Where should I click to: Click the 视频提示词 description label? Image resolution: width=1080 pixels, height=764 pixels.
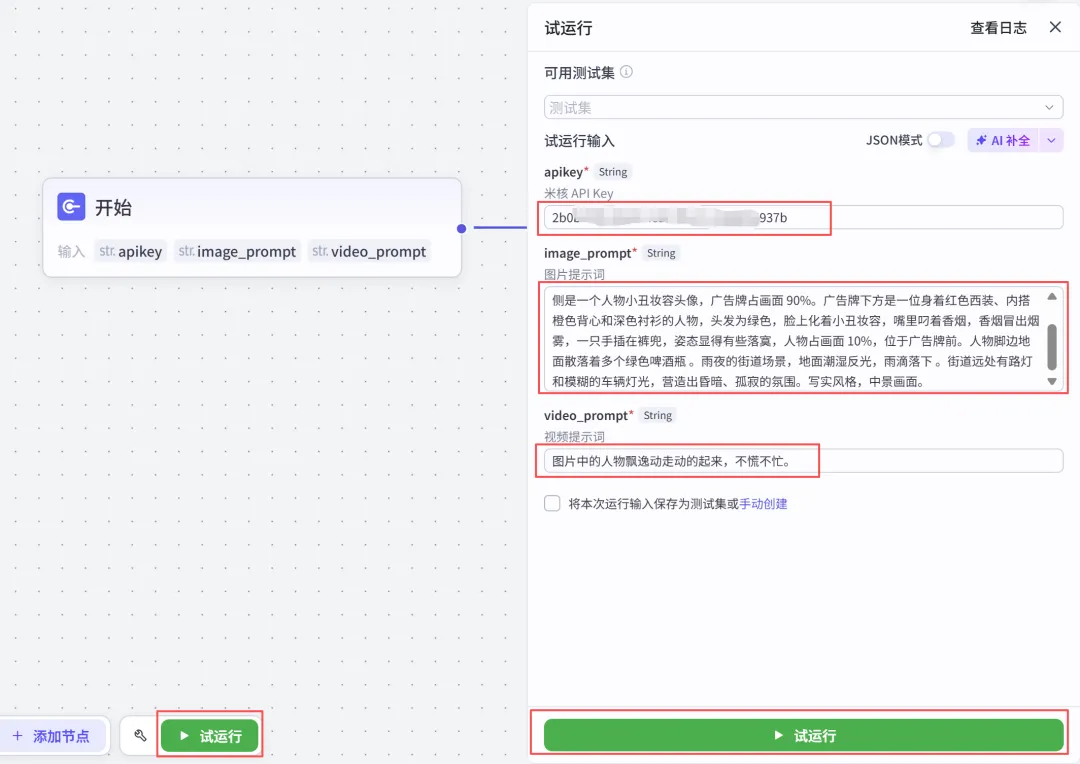tap(574, 436)
